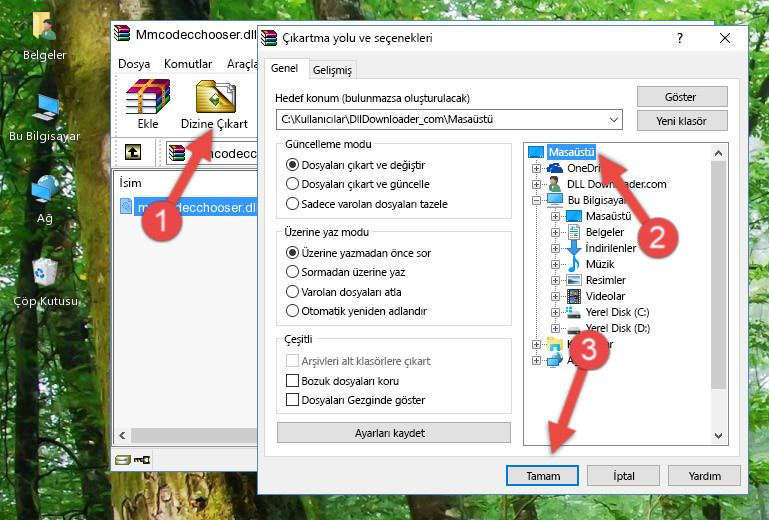Click the drive icon in WinRAR status bar
Viewport: 769px width, 520px height.
click(123, 460)
